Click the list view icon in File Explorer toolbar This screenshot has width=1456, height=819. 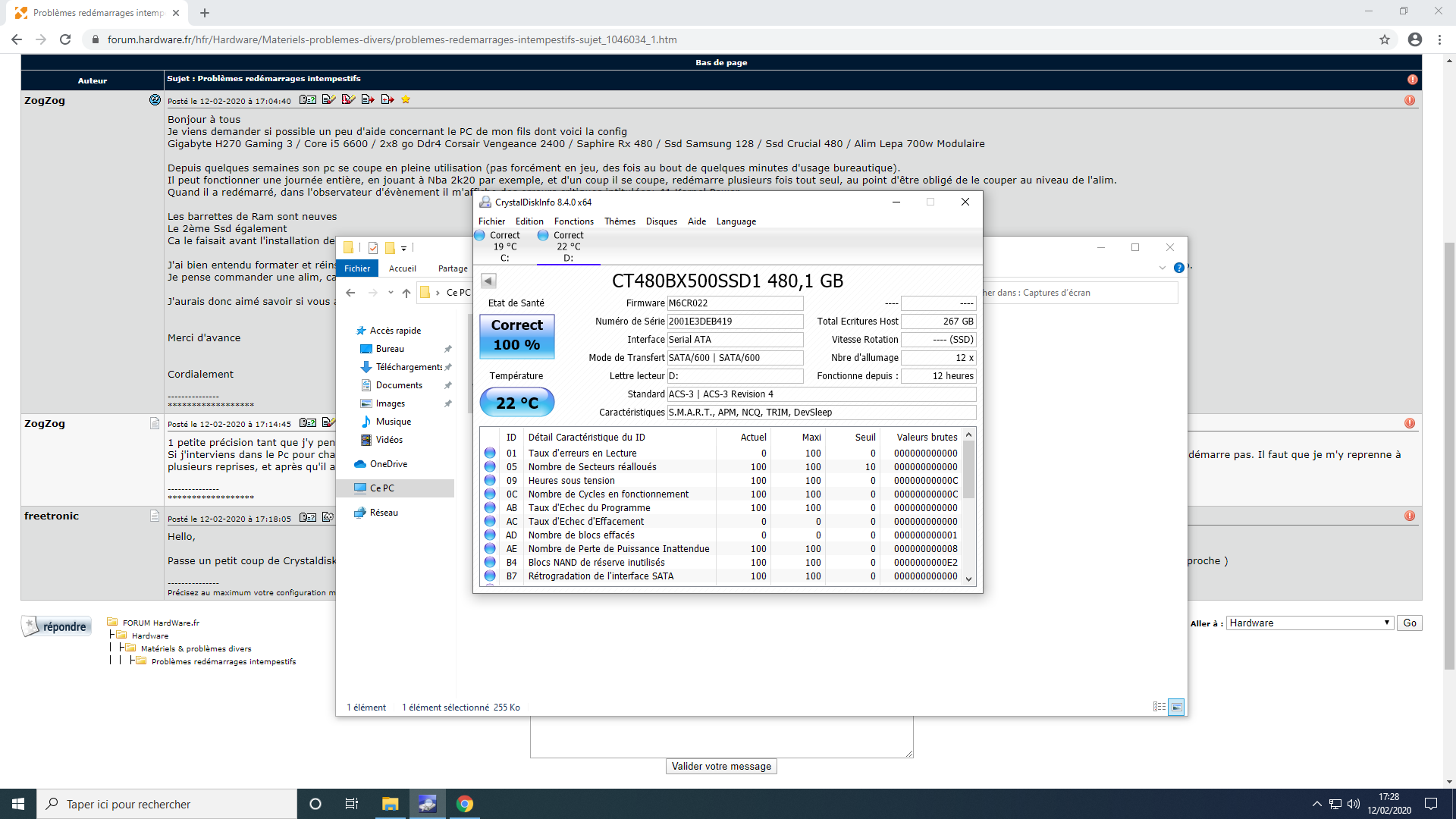(1160, 707)
